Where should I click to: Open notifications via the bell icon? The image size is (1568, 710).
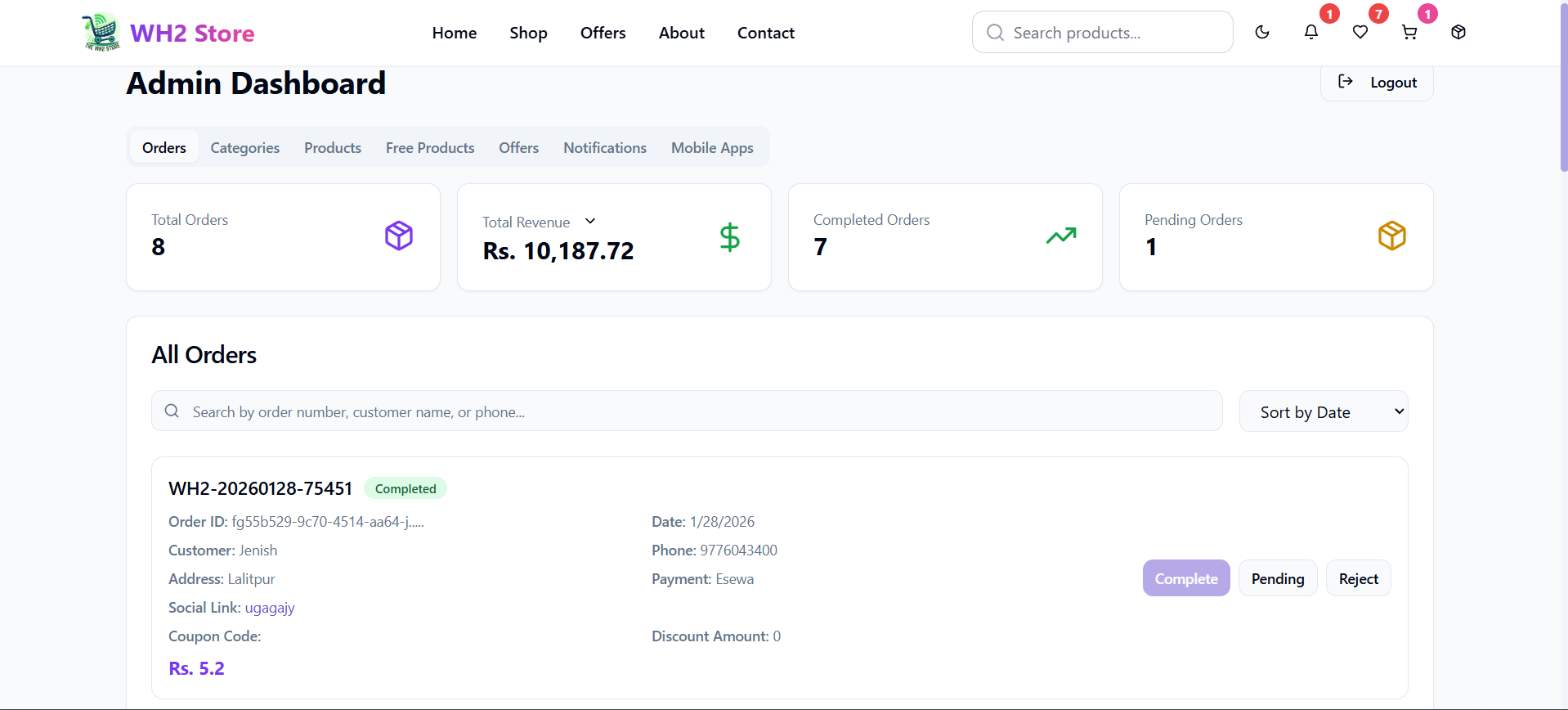coord(1311,33)
